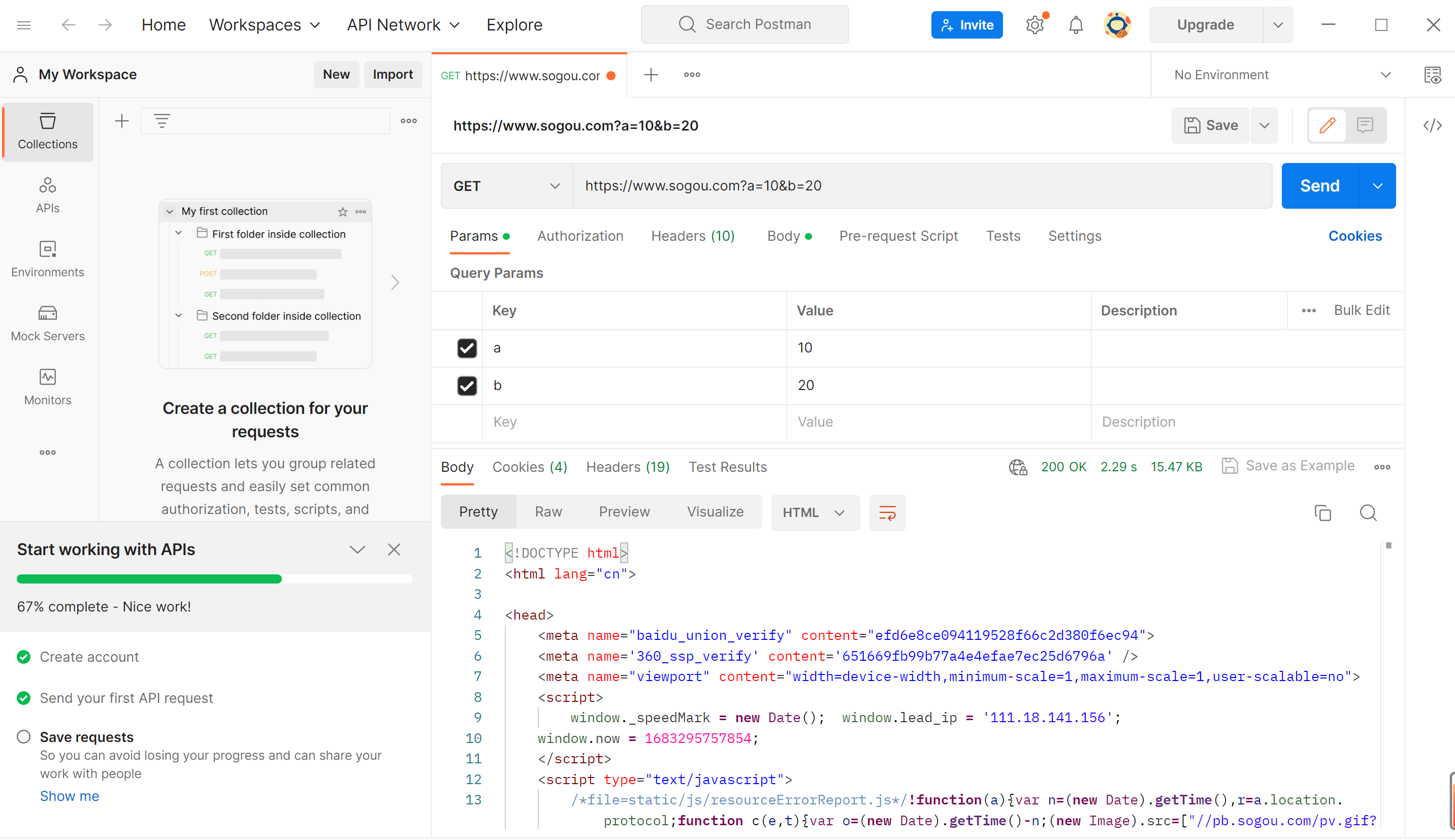Open Collections in the sidebar
This screenshot has height=840, width=1455.
[x=47, y=132]
